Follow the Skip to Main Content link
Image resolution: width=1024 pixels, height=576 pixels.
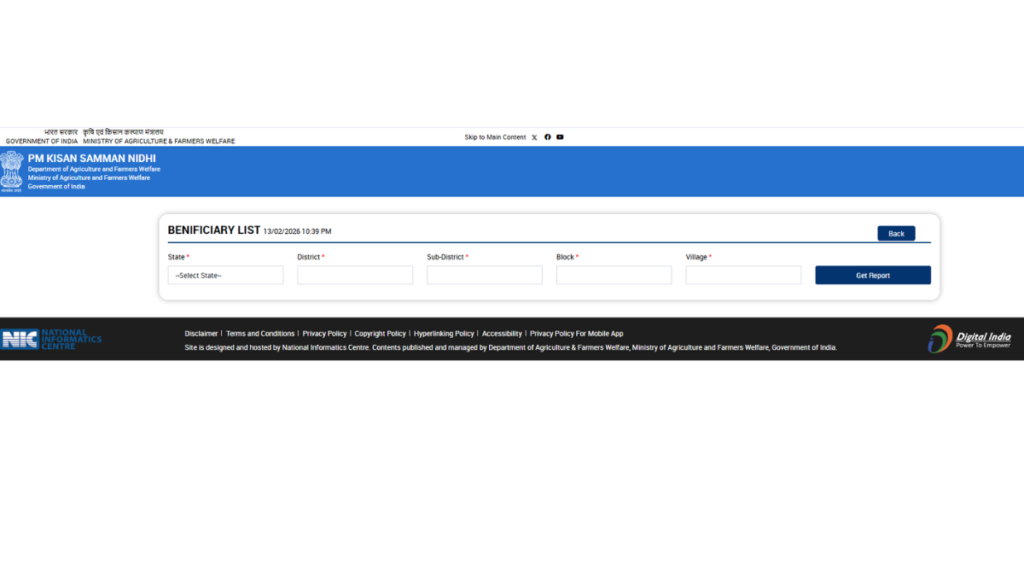click(x=495, y=137)
